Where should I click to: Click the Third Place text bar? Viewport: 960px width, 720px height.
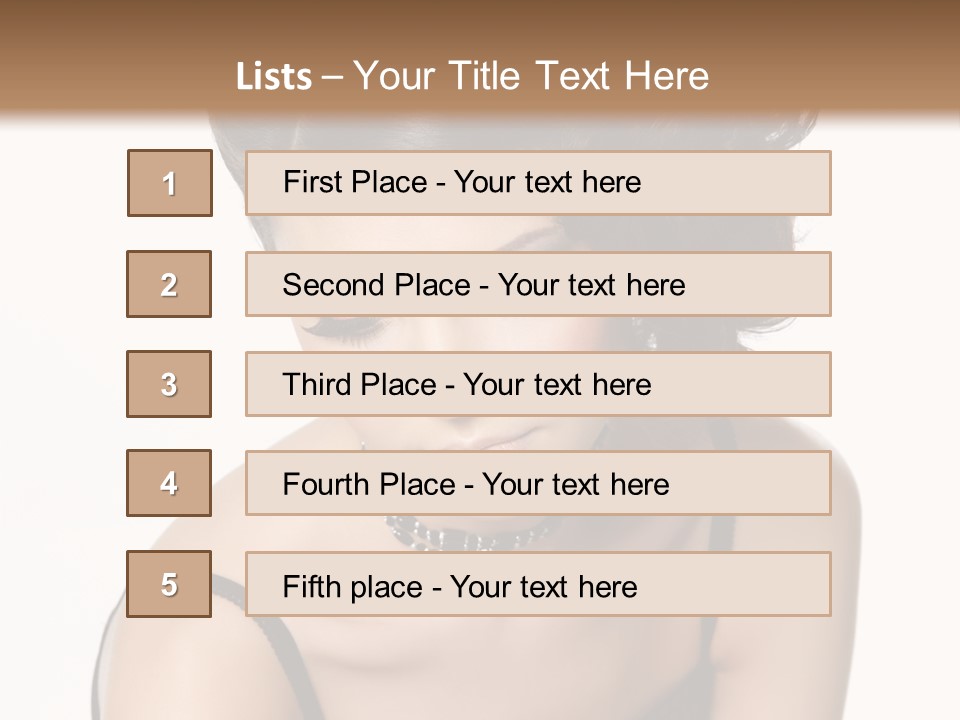point(538,384)
